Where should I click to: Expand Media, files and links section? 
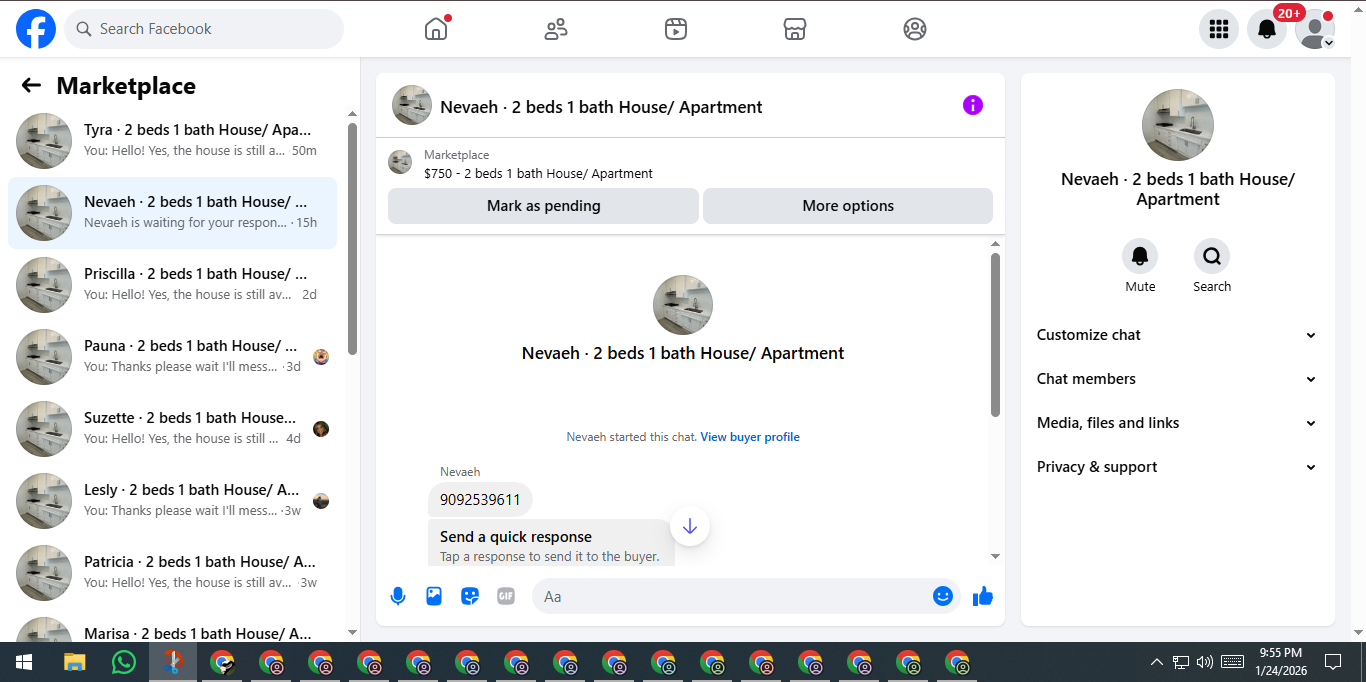point(1178,423)
